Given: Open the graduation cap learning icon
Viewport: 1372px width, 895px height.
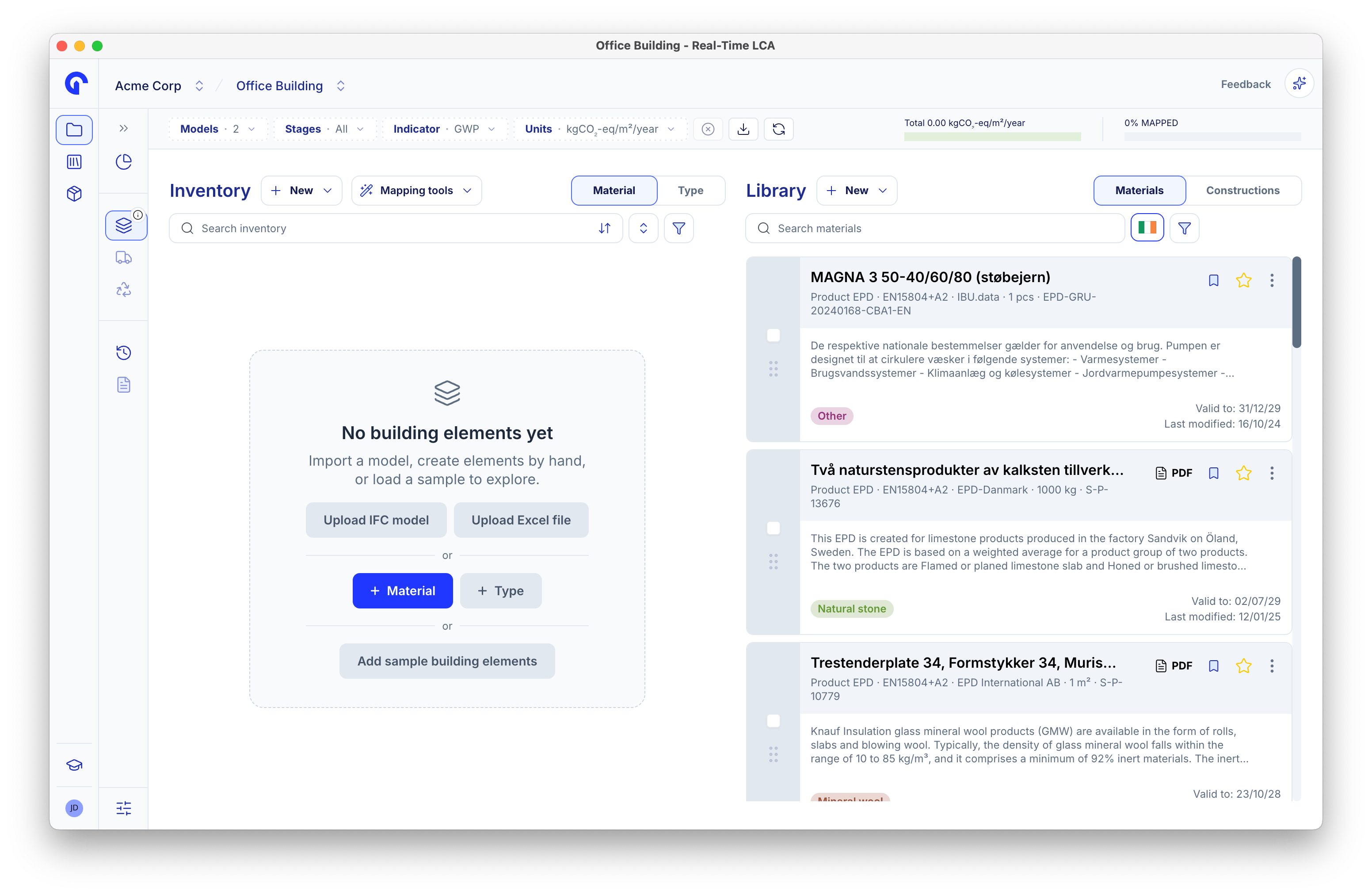Looking at the screenshot, I should click(x=74, y=765).
